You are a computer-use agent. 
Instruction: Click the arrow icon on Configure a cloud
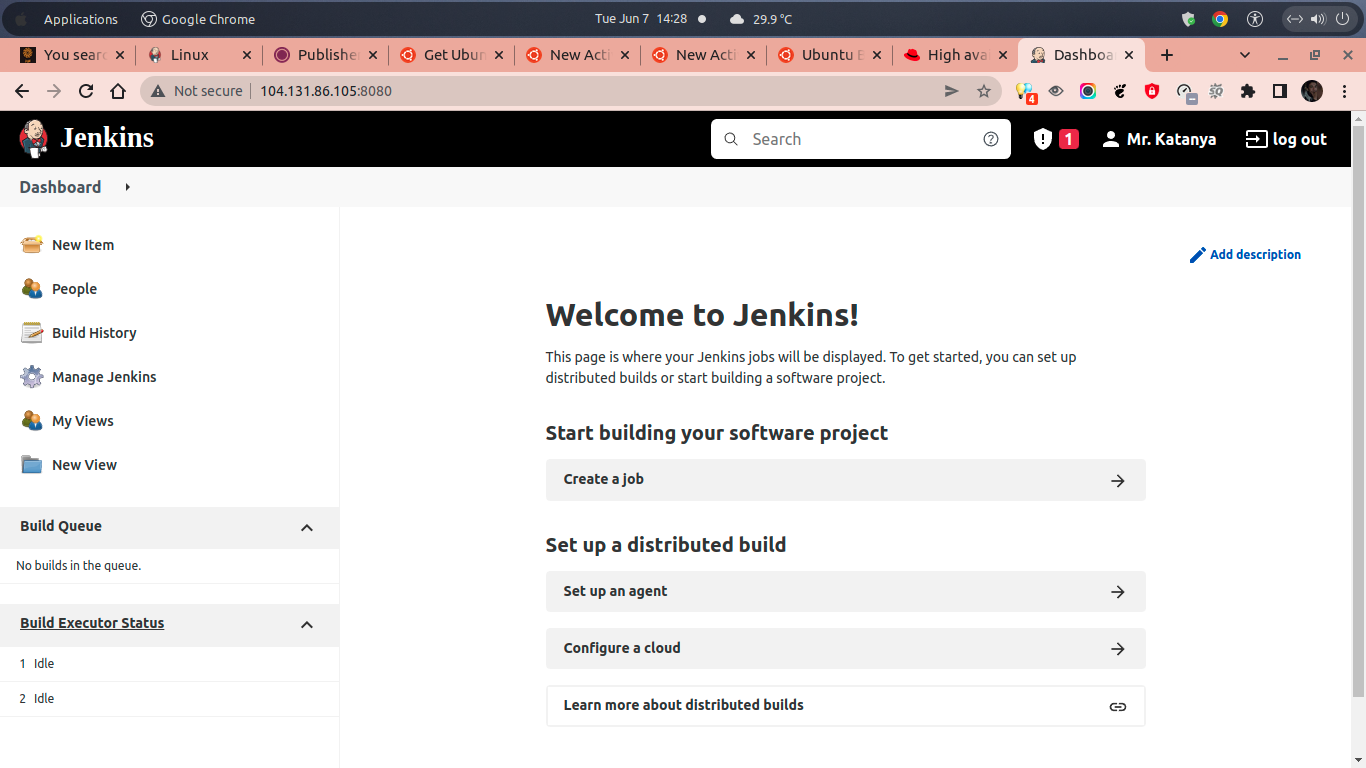coord(1118,649)
